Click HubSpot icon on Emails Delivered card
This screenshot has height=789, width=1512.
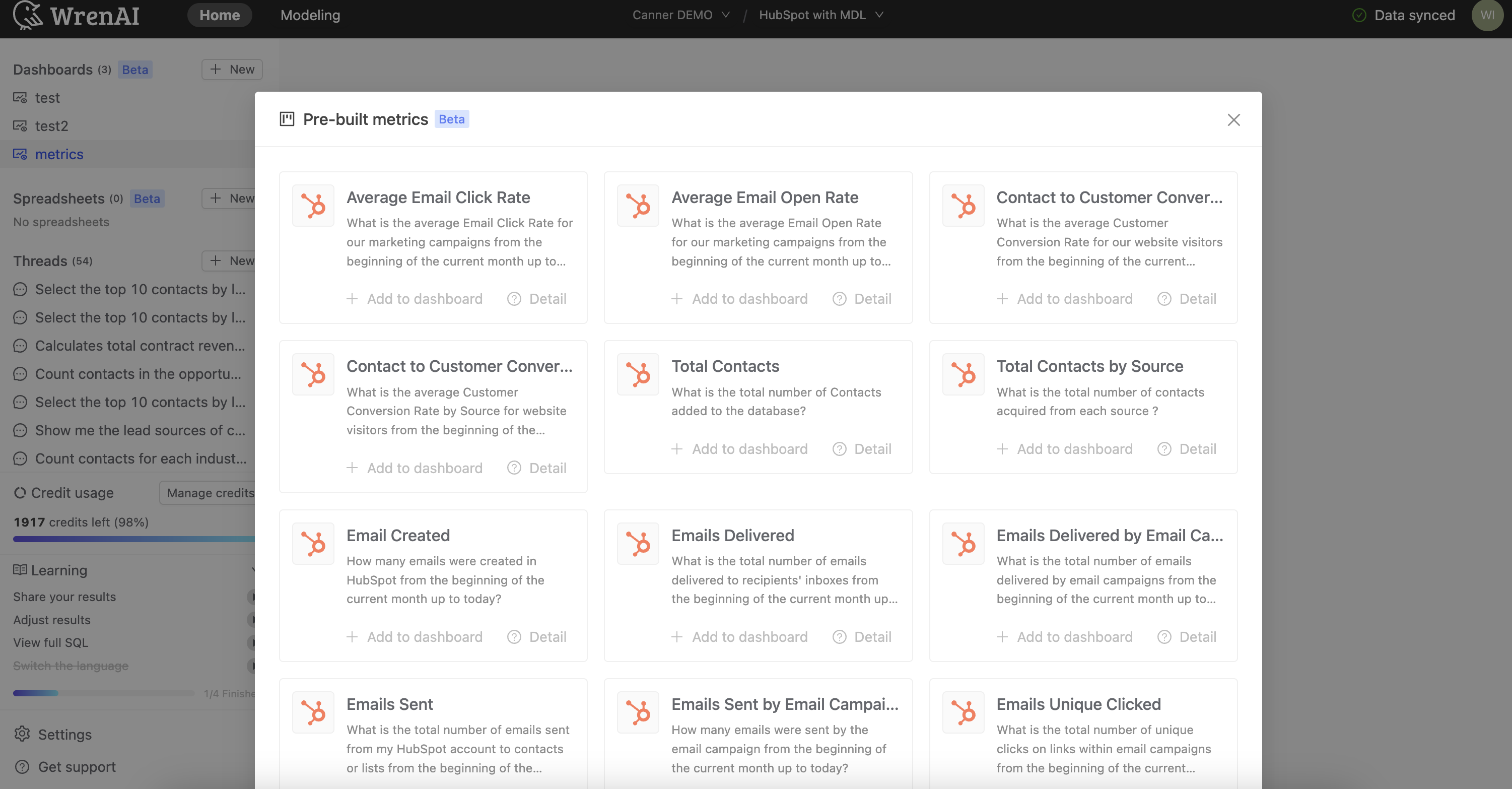pos(638,543)
